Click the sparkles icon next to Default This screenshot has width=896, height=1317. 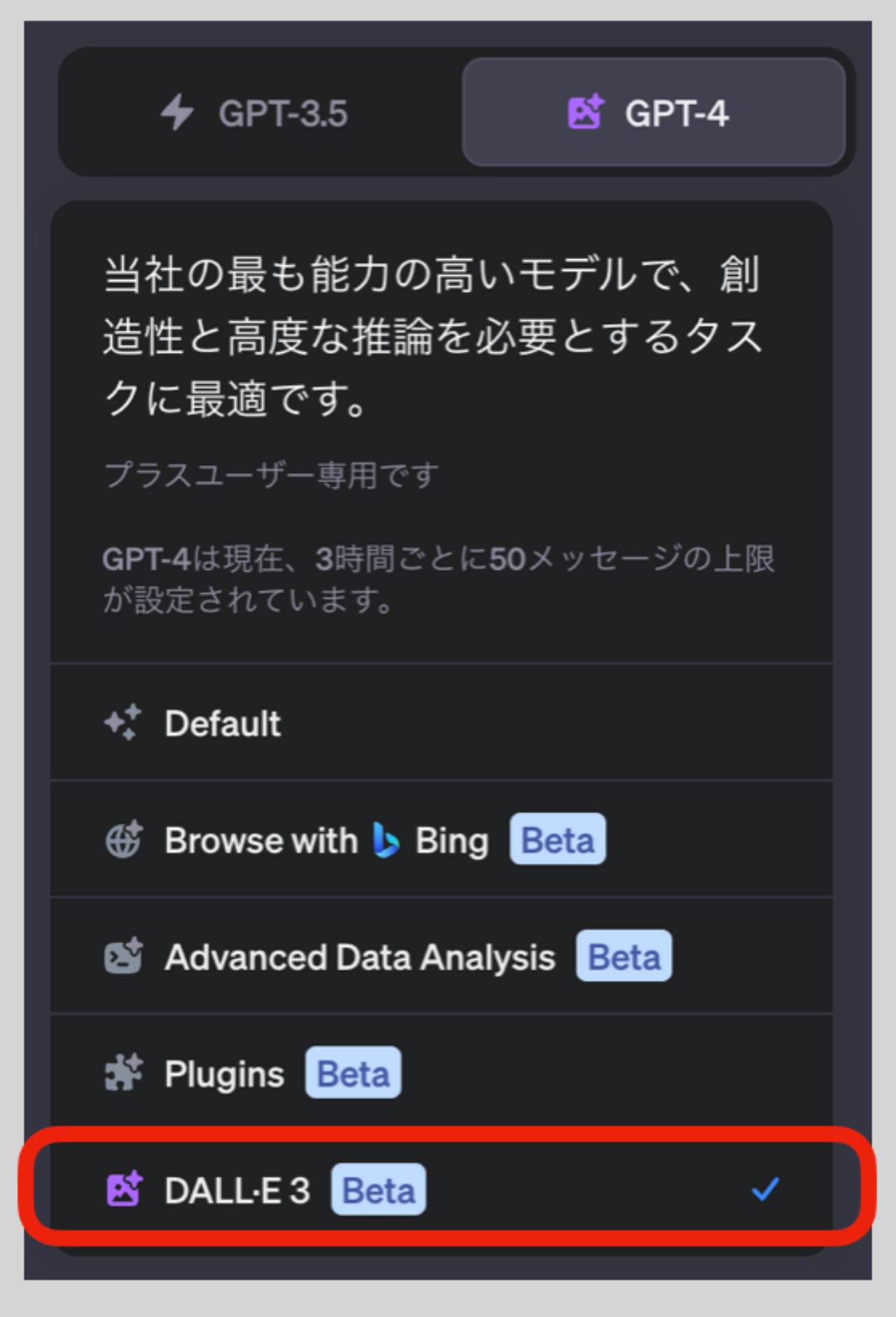[x=125, y=723]
